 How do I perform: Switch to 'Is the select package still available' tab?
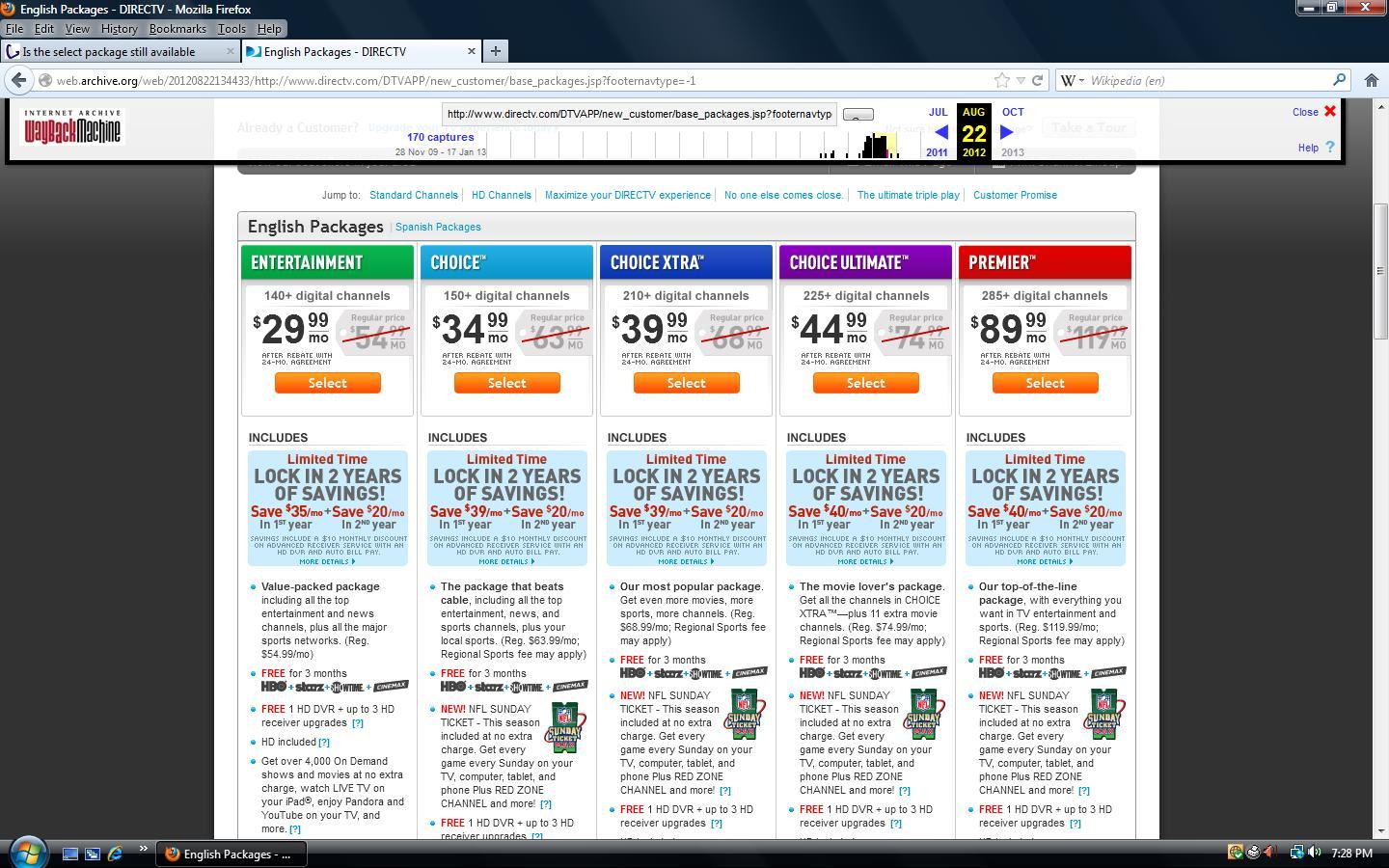(120, 51)
